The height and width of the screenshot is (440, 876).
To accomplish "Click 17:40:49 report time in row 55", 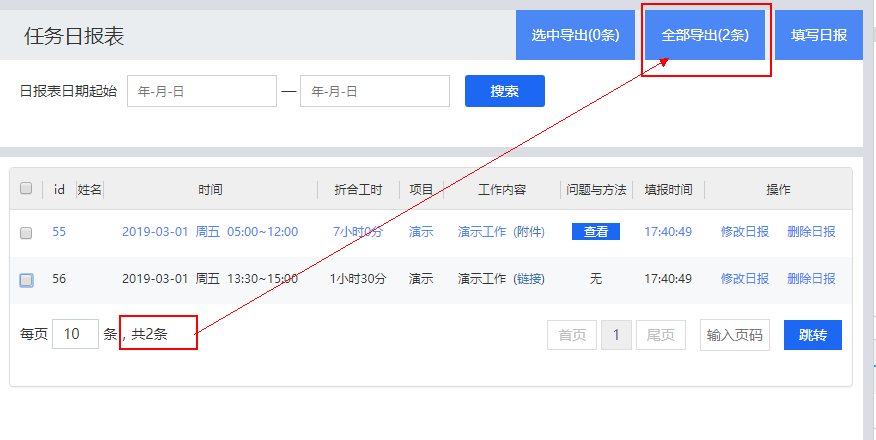I will pyautogui.click(x=668, y=232).
